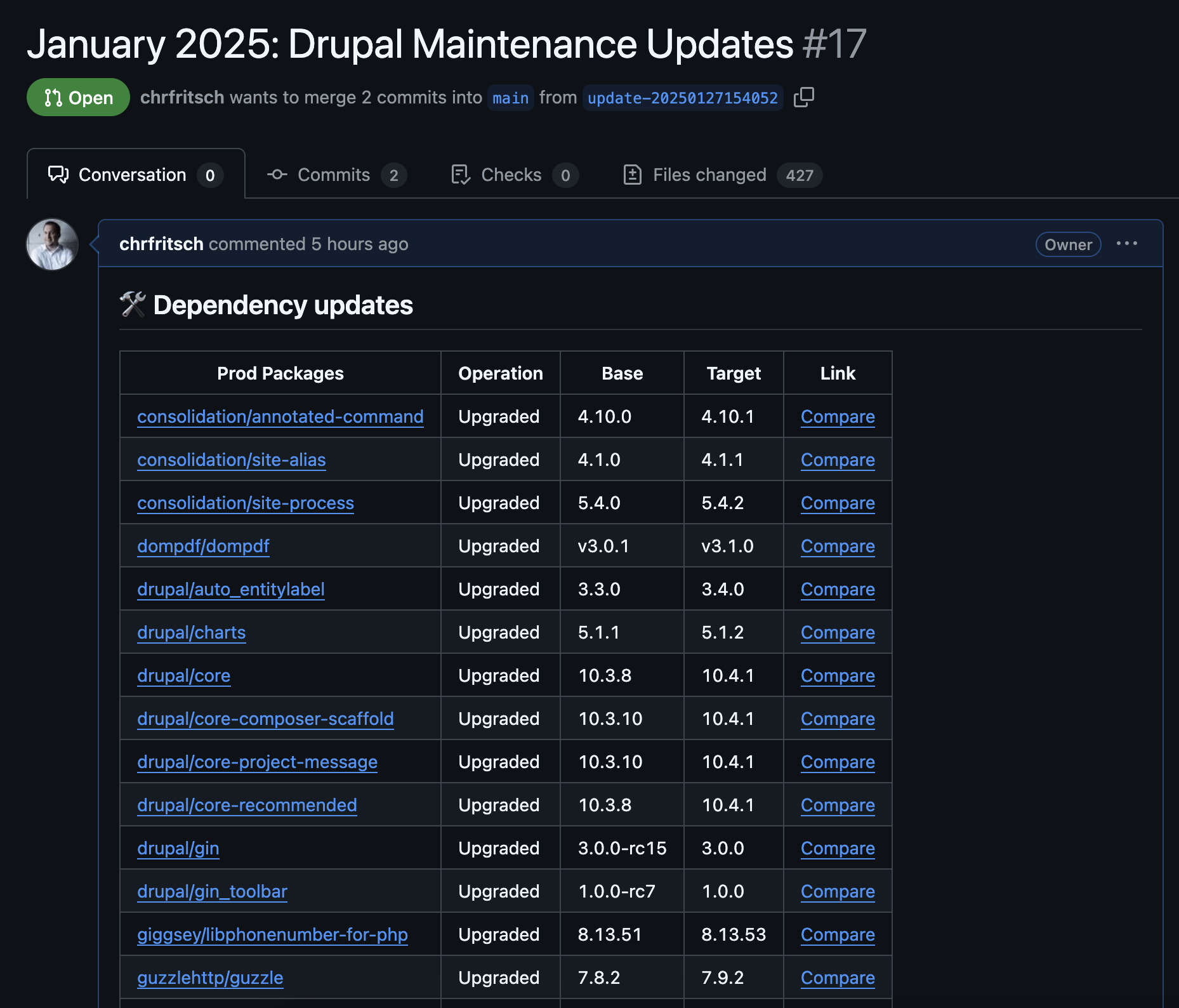
Task: View the Files changed tab
Action: 722,175
